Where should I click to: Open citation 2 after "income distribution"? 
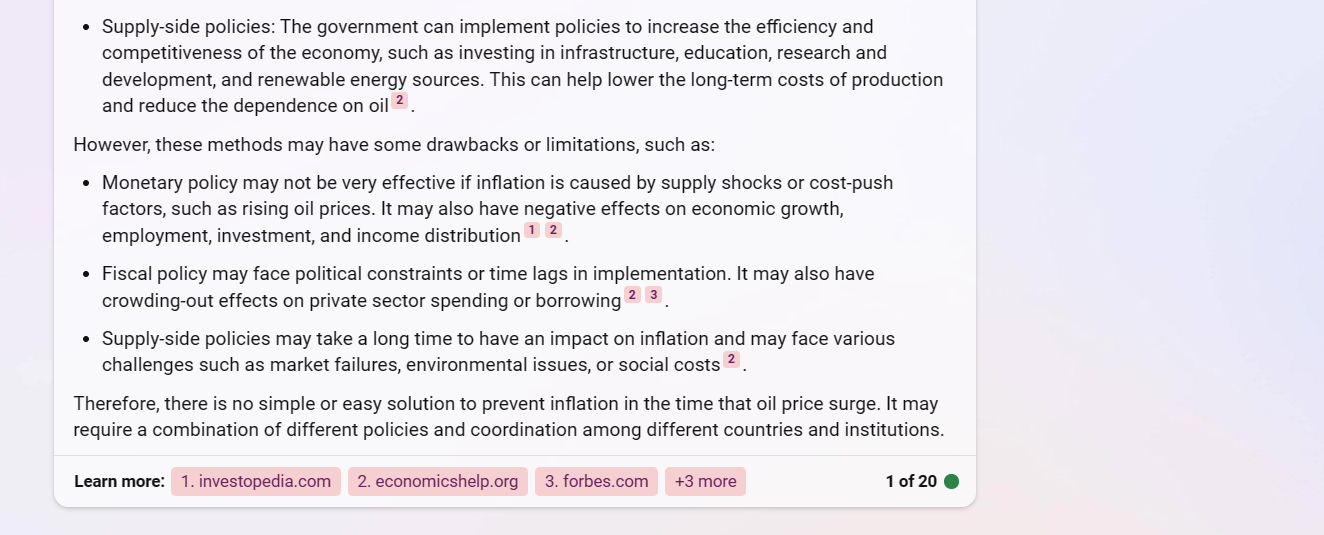(554, 230)
